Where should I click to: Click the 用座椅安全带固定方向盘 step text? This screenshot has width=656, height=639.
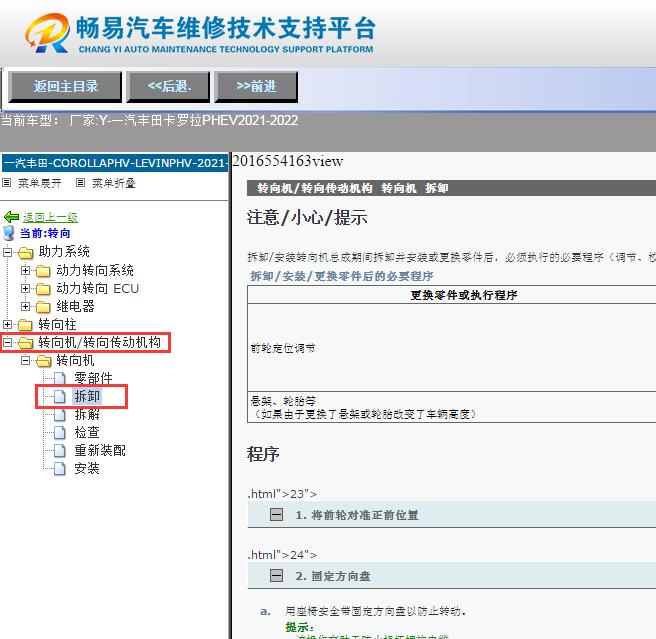[x=375, y=611]
